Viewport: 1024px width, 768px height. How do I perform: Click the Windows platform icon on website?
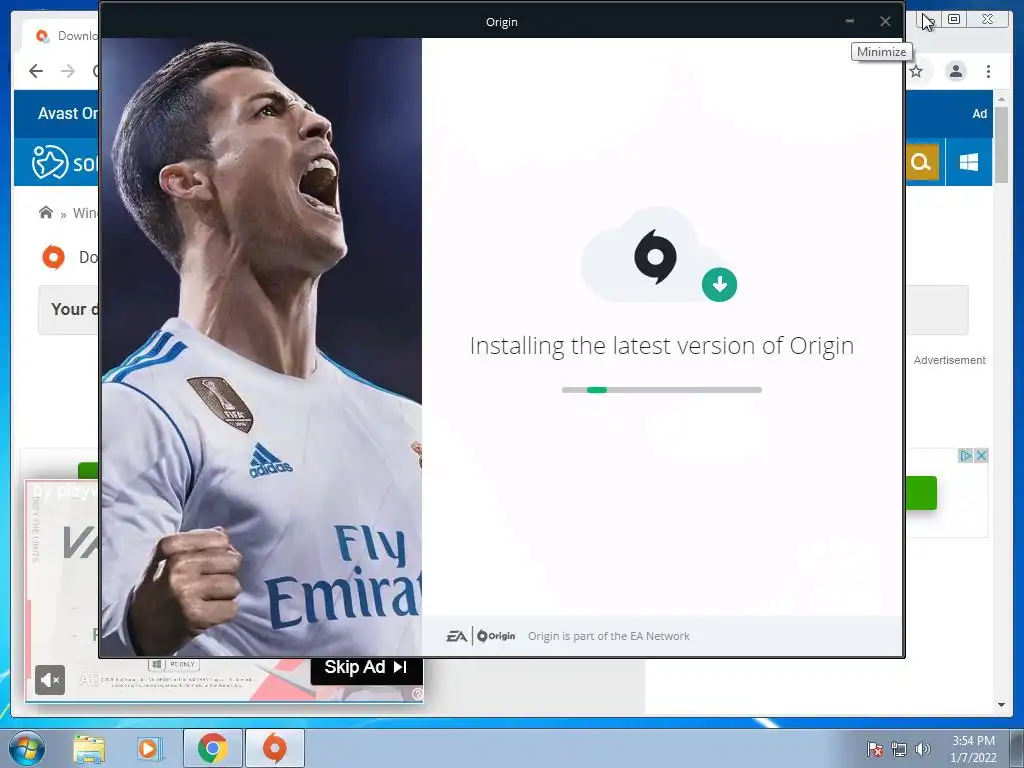point(968,162)
